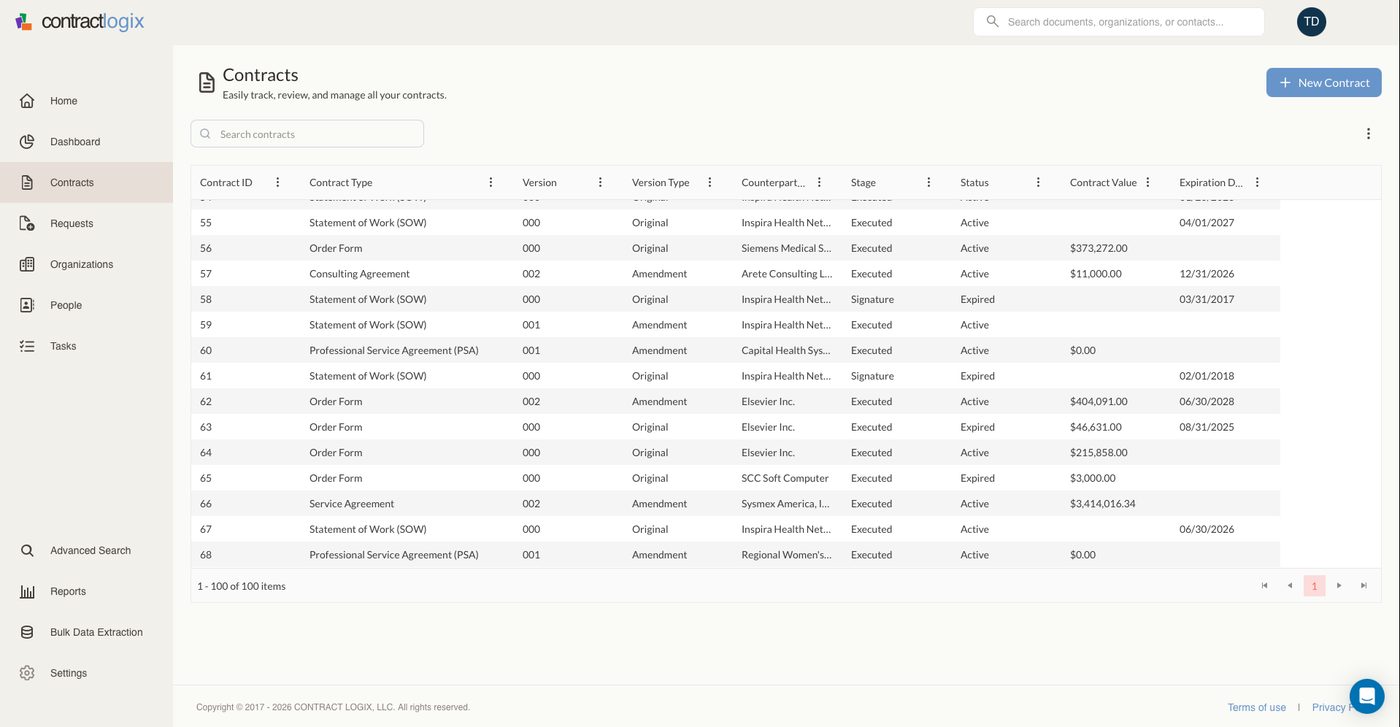Click Regional Women's counterparty in row 68

(x=786, y=555)
